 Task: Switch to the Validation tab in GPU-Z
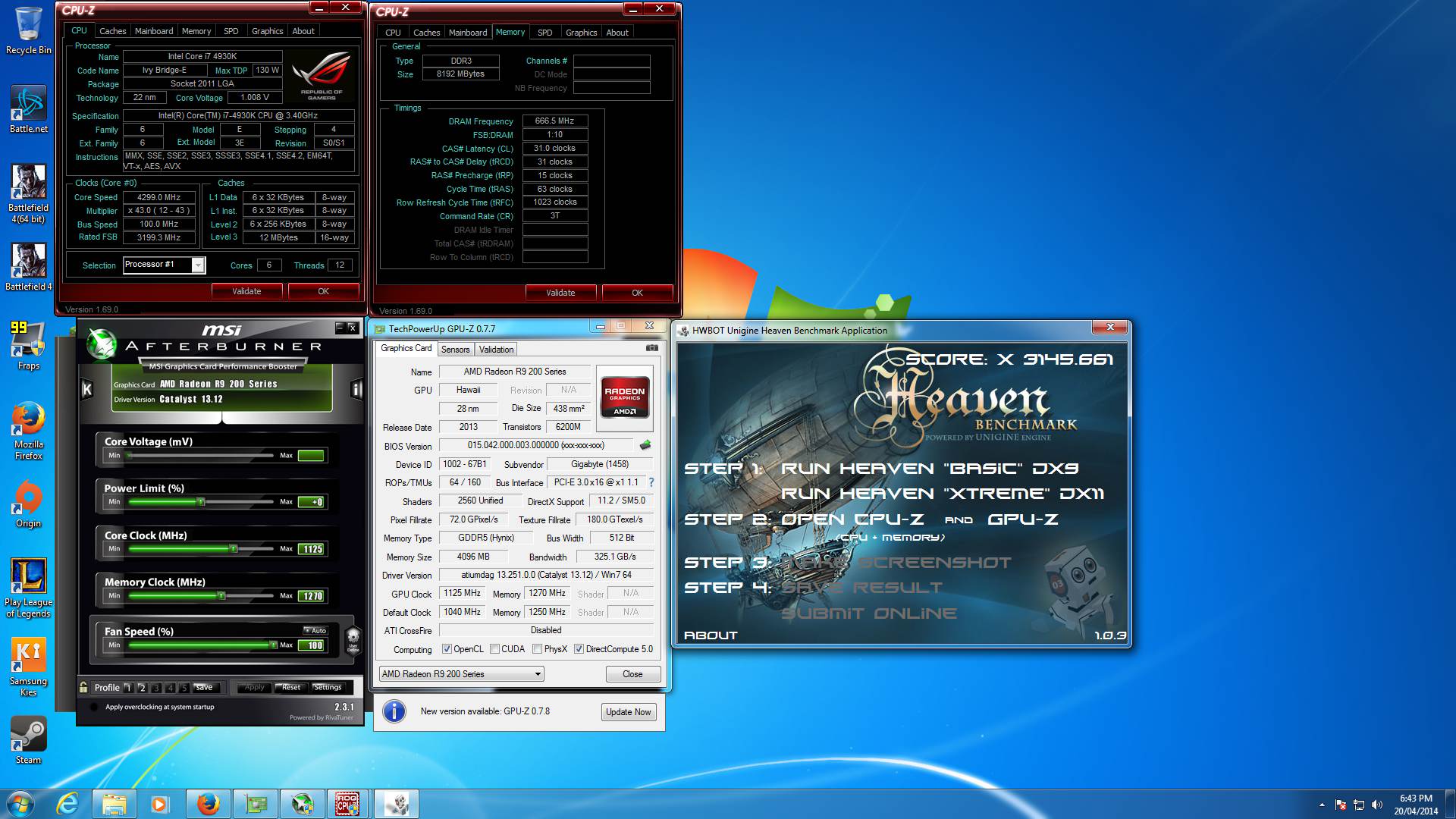point(496,350)
